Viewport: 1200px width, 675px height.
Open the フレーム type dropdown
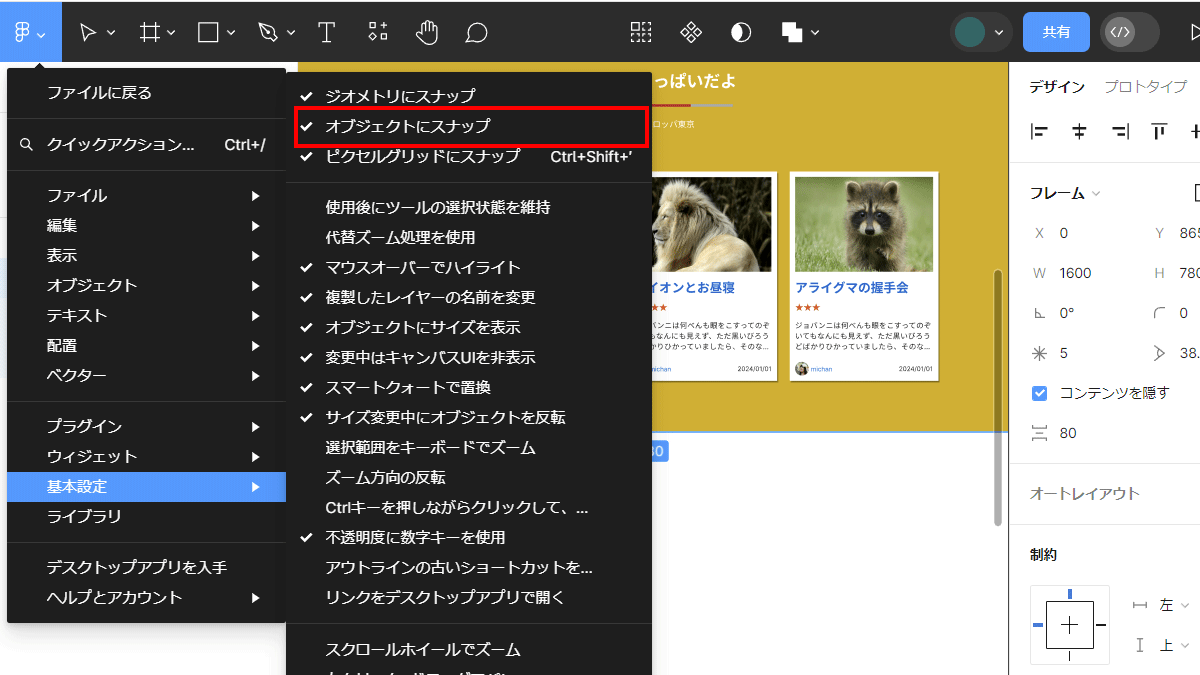tap(1066, 193)
